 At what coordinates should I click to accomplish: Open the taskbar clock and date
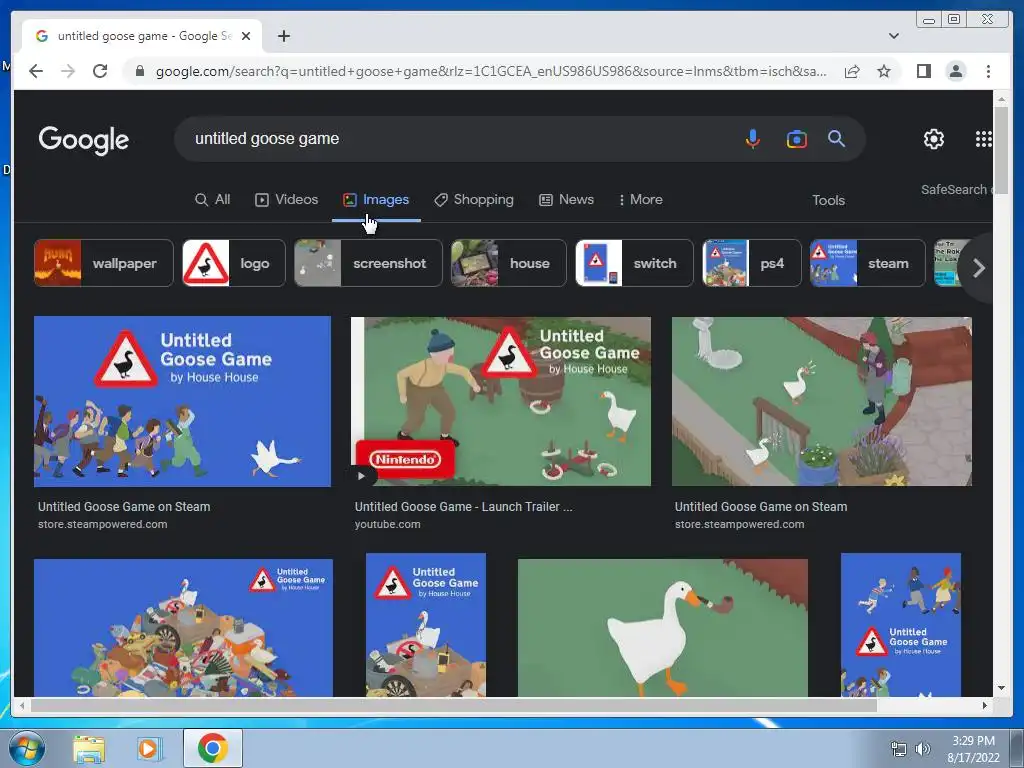point(973,749)
